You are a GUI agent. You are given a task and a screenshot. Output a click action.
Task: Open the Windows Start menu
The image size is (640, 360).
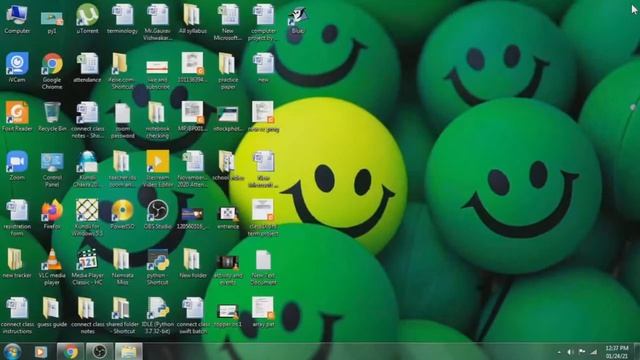(13, 351)
